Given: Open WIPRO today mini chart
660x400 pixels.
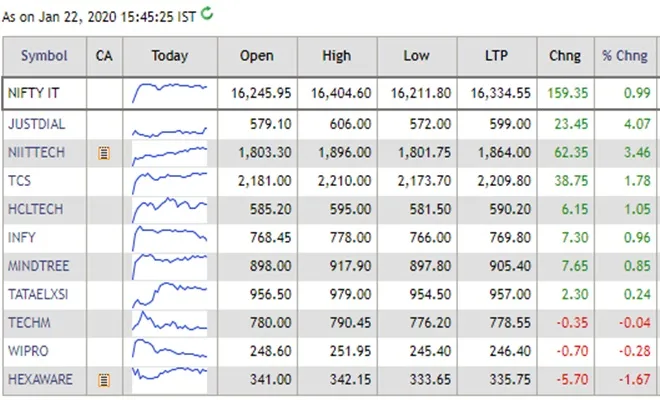Looking at the screenshot, I should (169, 352).
